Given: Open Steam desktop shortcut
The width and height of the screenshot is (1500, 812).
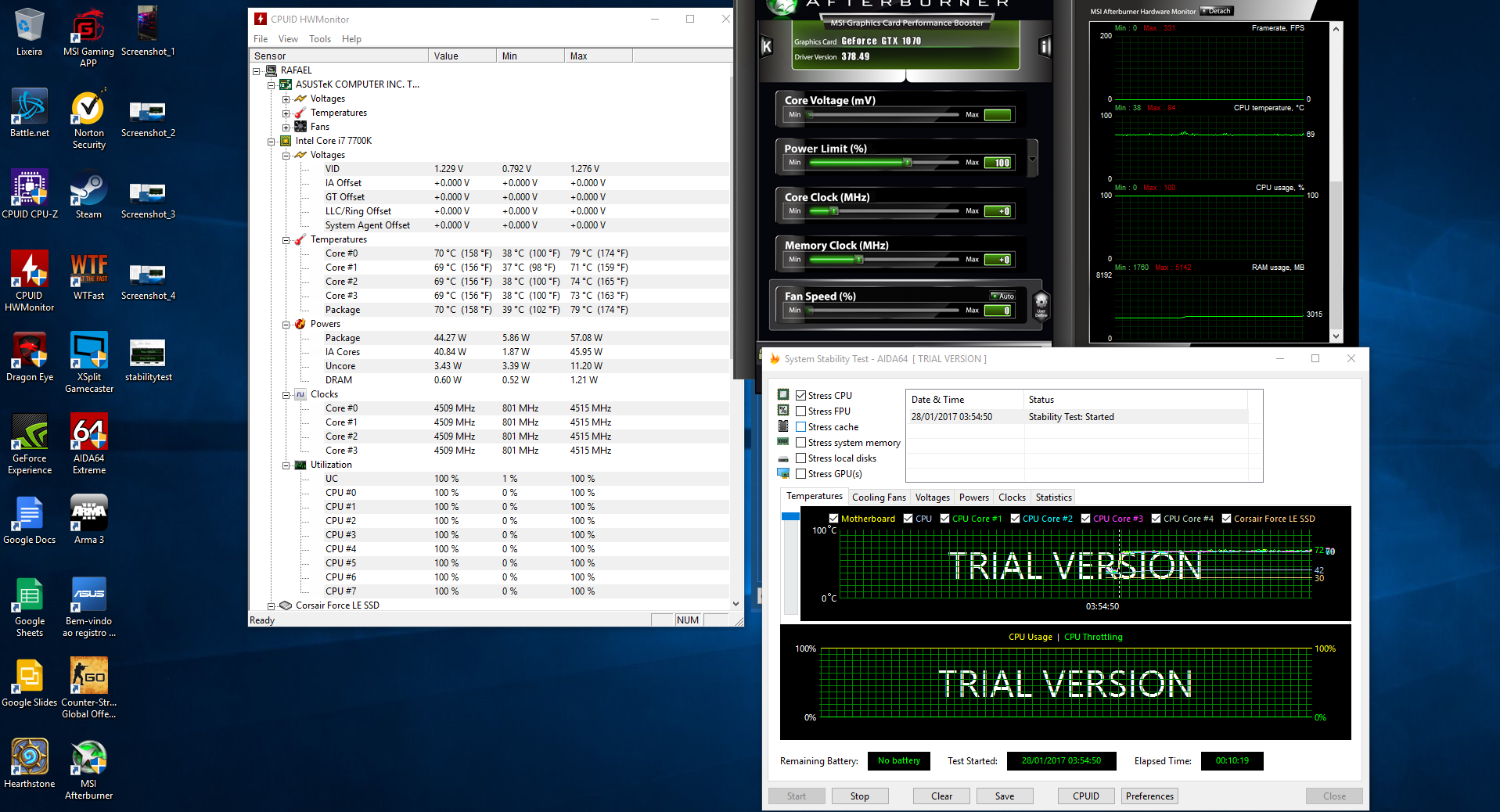Looking at the screenshot, I should pos(88,194).
